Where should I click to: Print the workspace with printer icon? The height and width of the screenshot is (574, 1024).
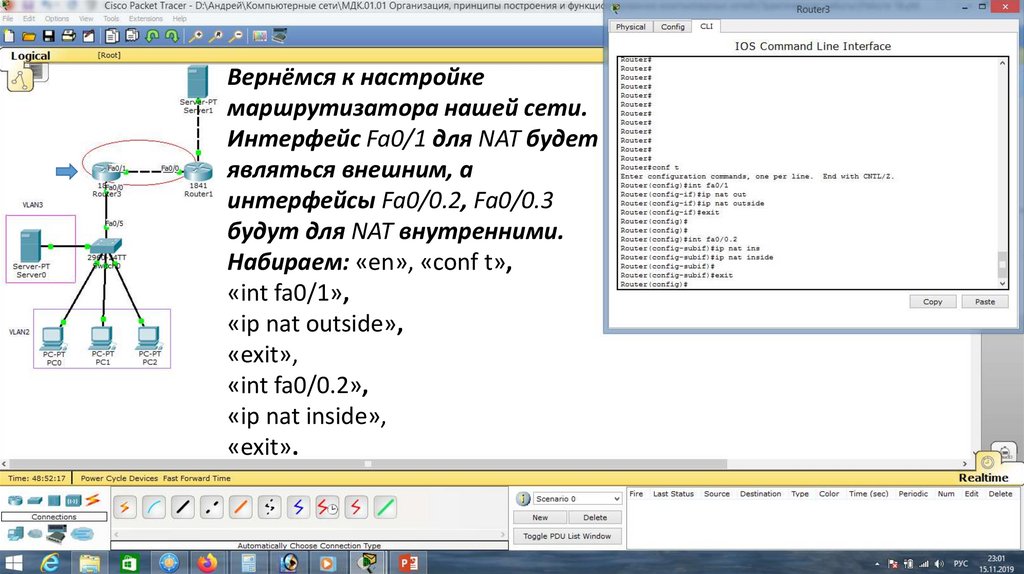pyautogui.click(x=69, y=37)
